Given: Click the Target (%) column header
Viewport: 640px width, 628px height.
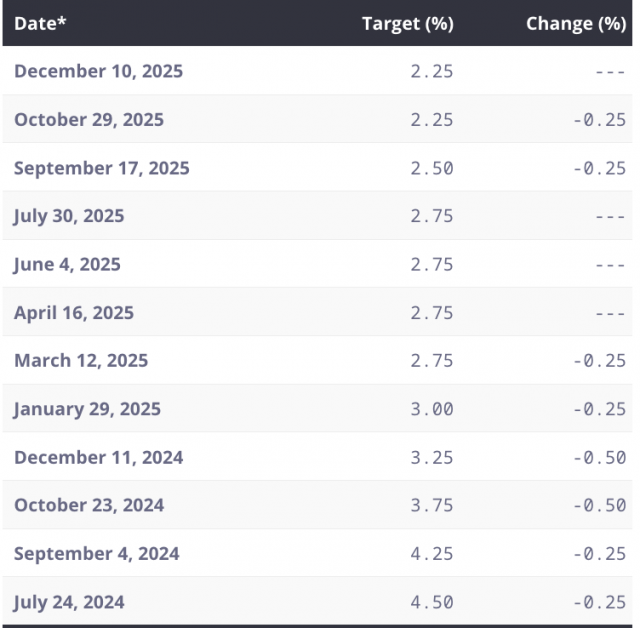Looking at the screenshot, I should point(407,24).
